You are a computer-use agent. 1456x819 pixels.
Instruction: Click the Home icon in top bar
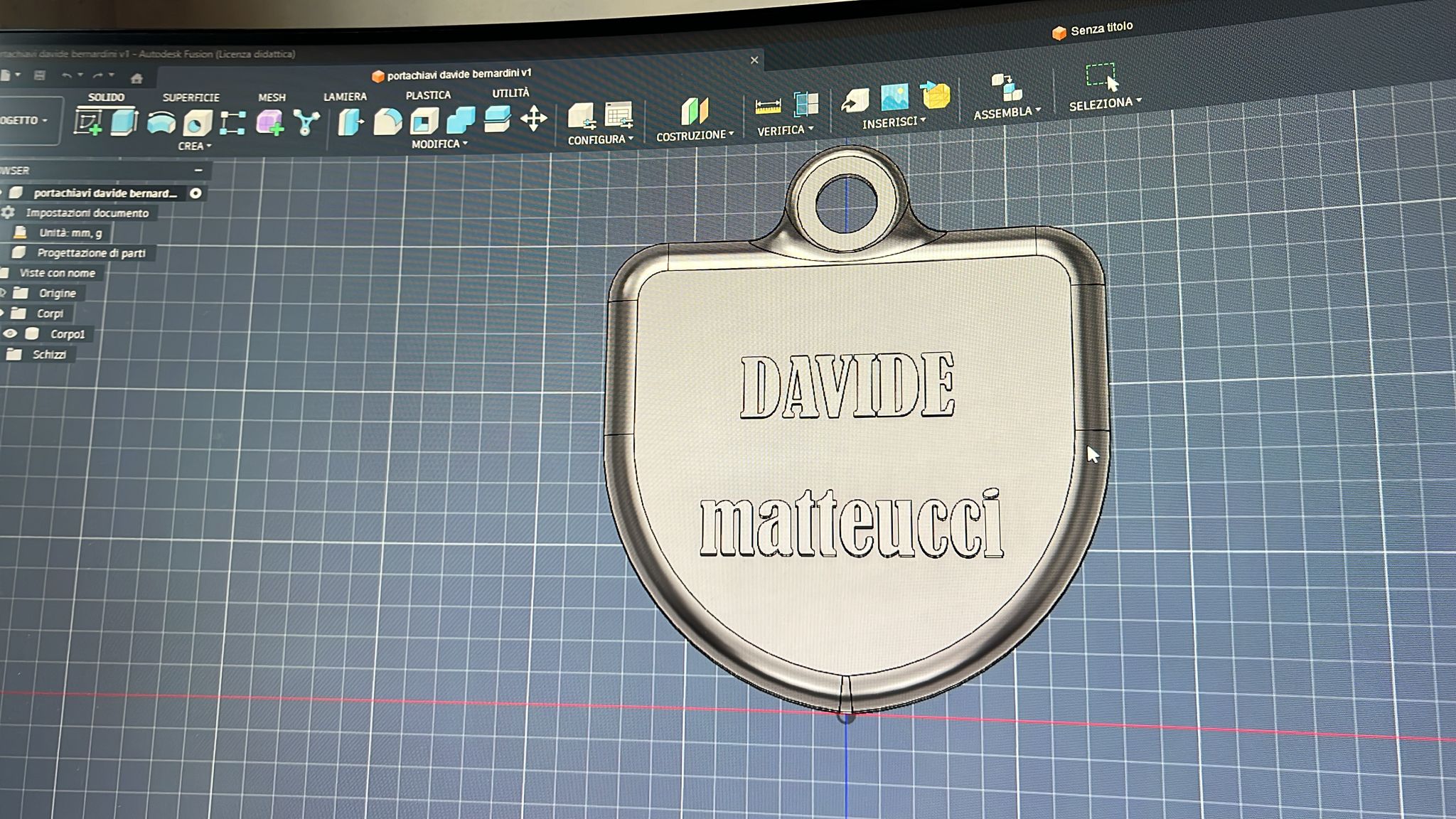click(x=136, y=77)
